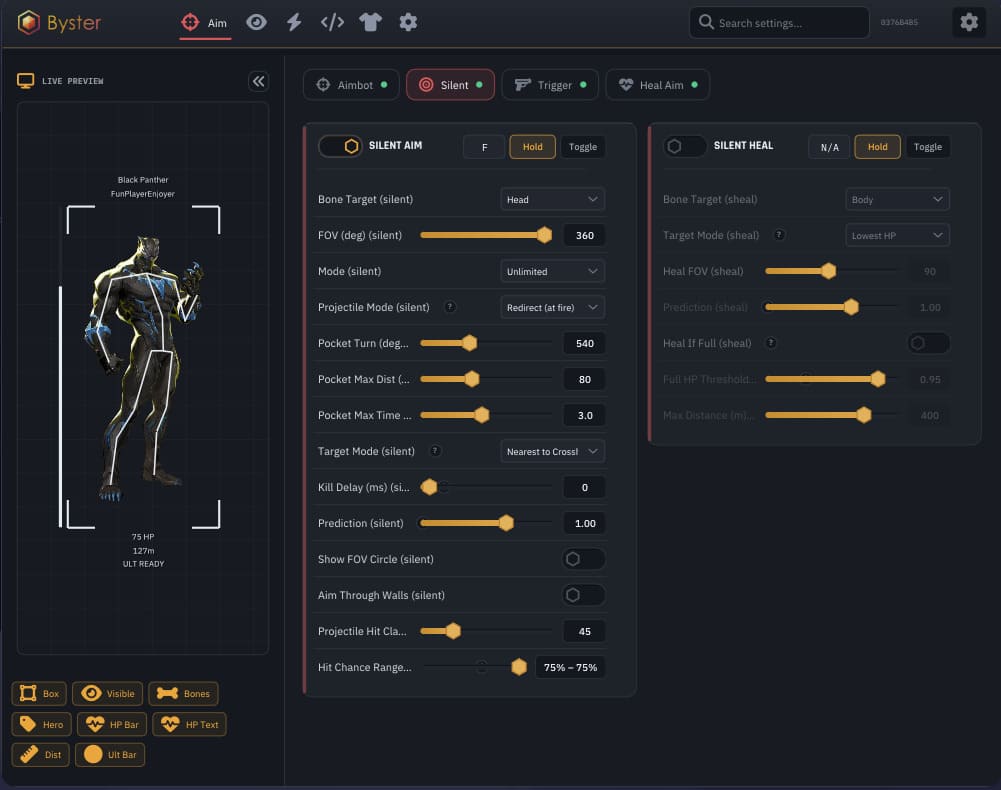
Task: Click the Pocket Max Time value 3.0
Action: tap(585, 415)
